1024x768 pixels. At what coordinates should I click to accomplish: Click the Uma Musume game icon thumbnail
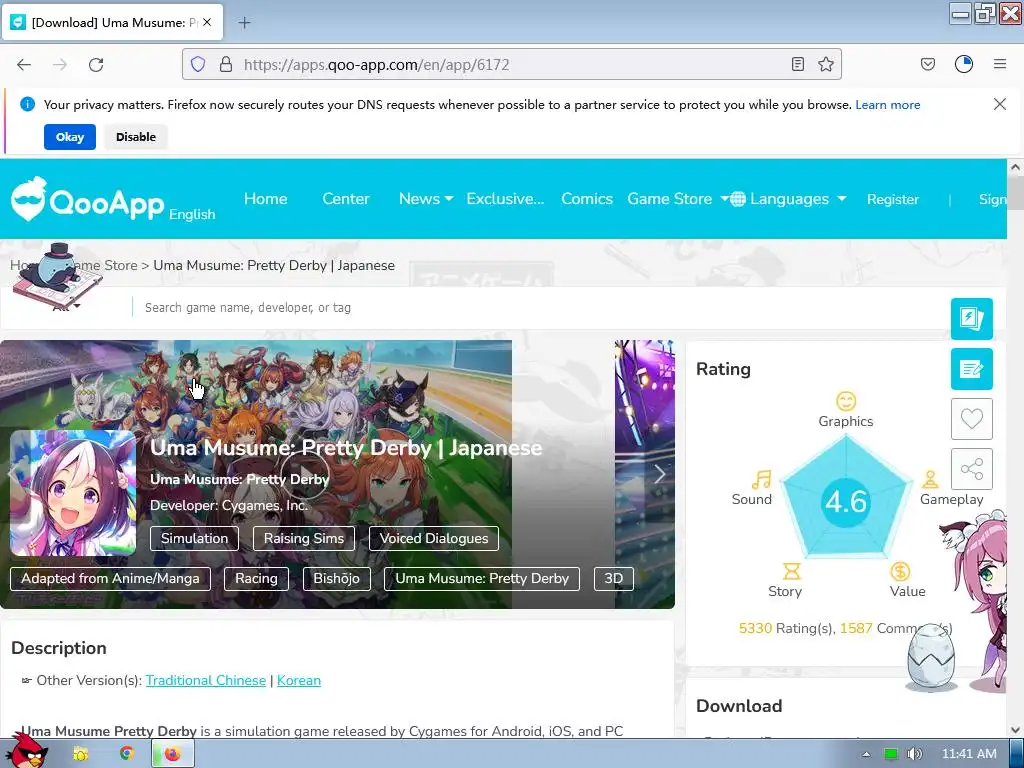click(x=73, y=493)
